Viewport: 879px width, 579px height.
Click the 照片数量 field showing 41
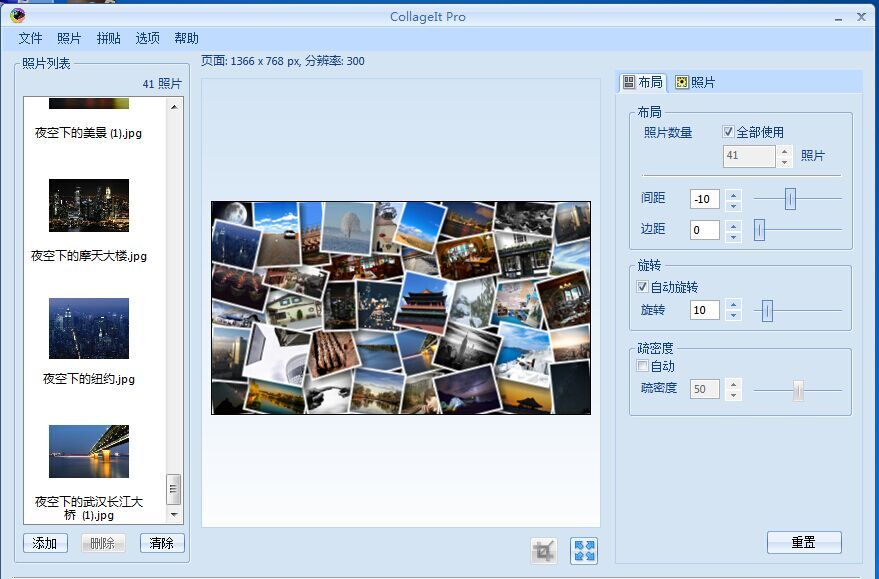(x=749, y=156)
